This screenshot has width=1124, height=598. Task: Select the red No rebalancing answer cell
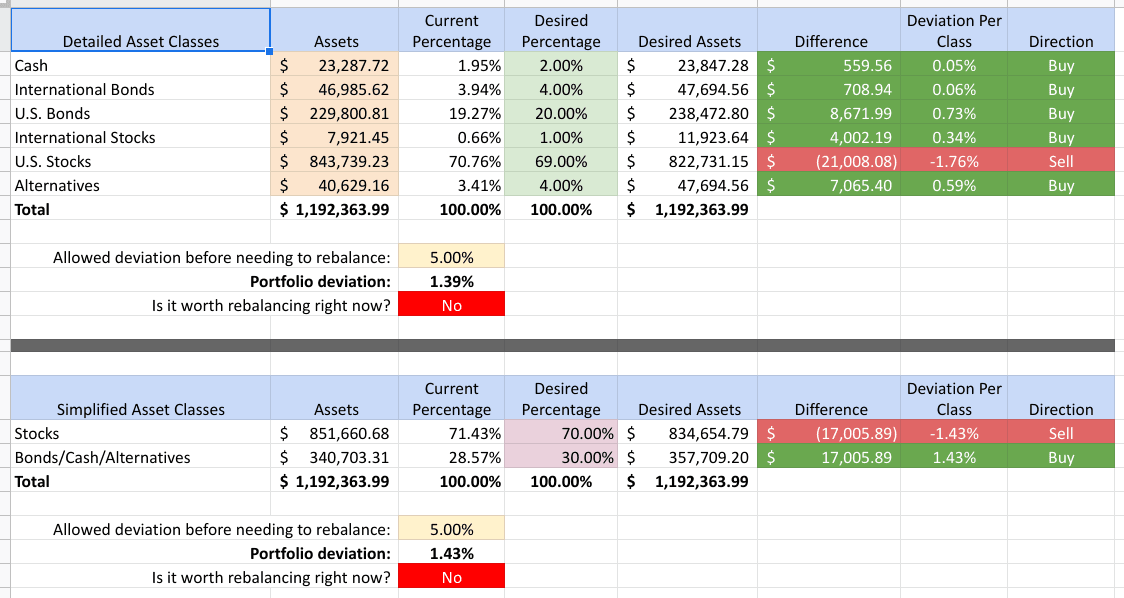[x=451, y=304]
